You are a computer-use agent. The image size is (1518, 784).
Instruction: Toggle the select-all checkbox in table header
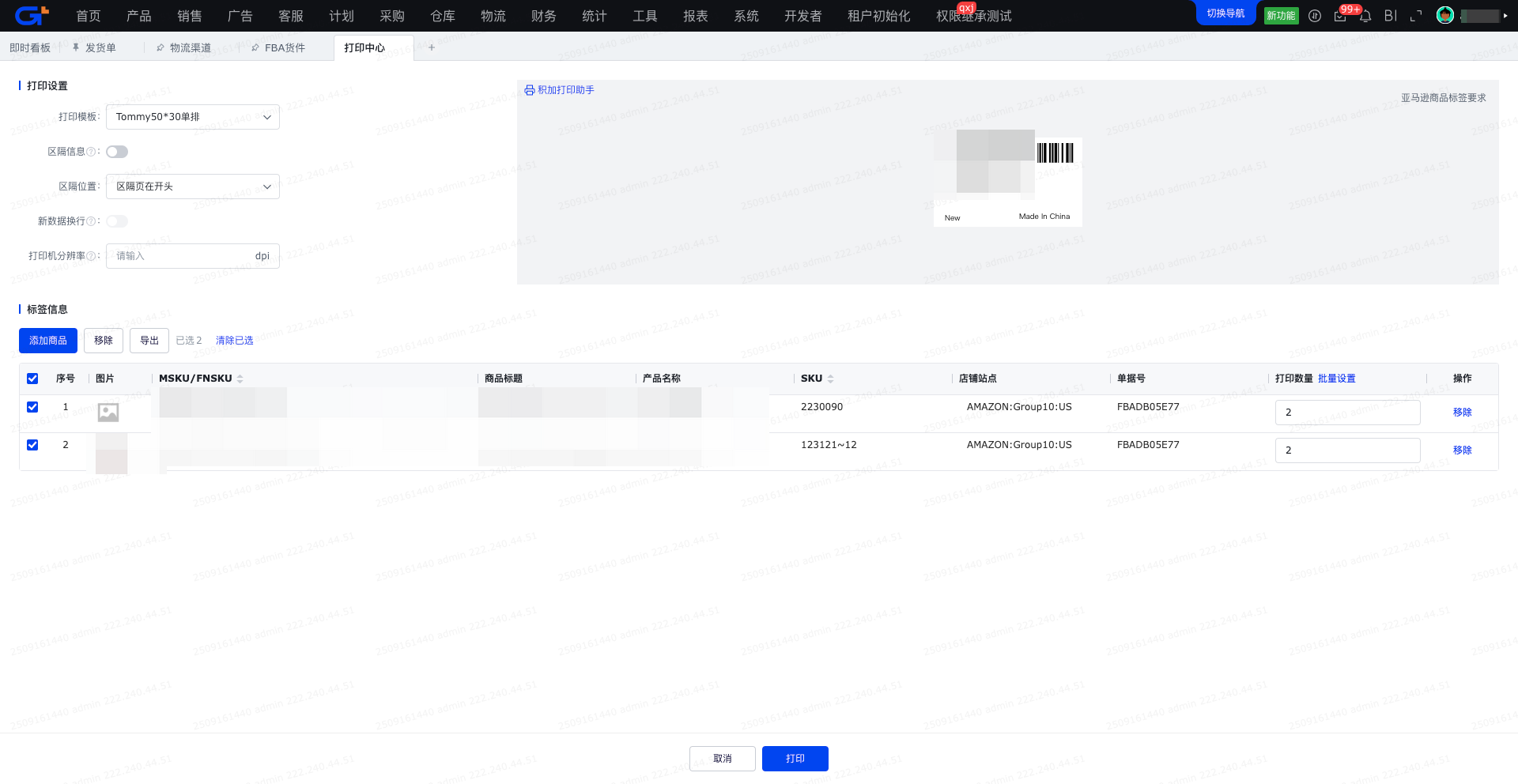tap(32, 379)
